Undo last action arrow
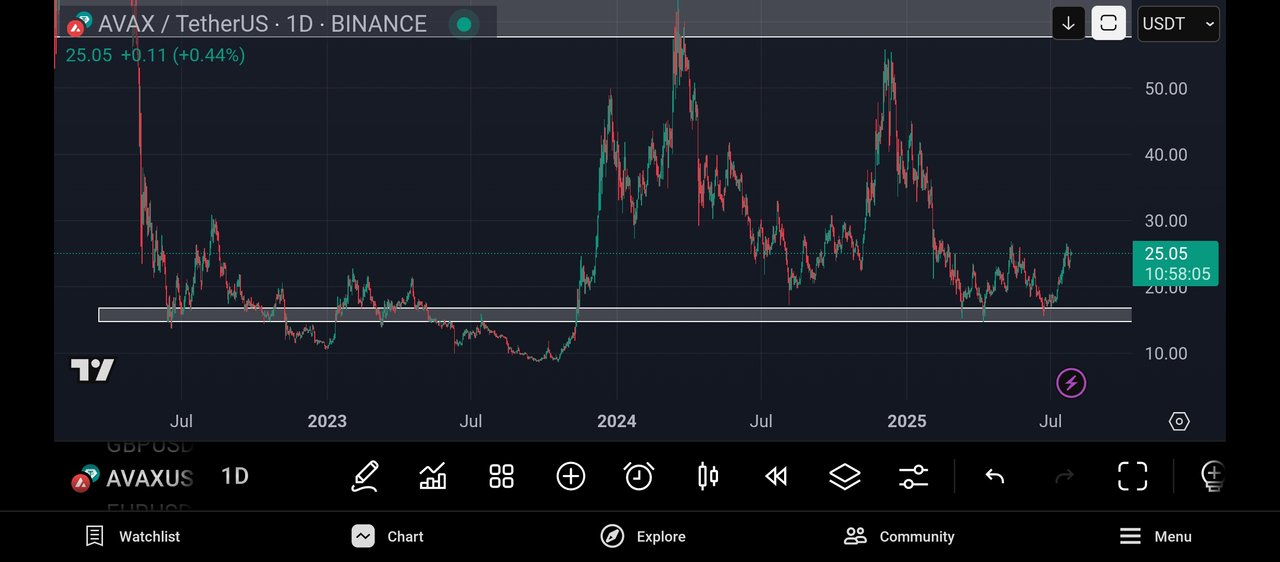 994,476
